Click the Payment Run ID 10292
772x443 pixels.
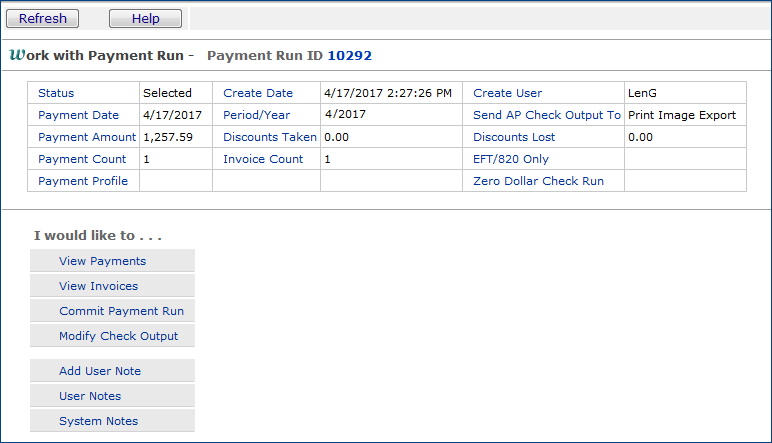tap(350, 56)
